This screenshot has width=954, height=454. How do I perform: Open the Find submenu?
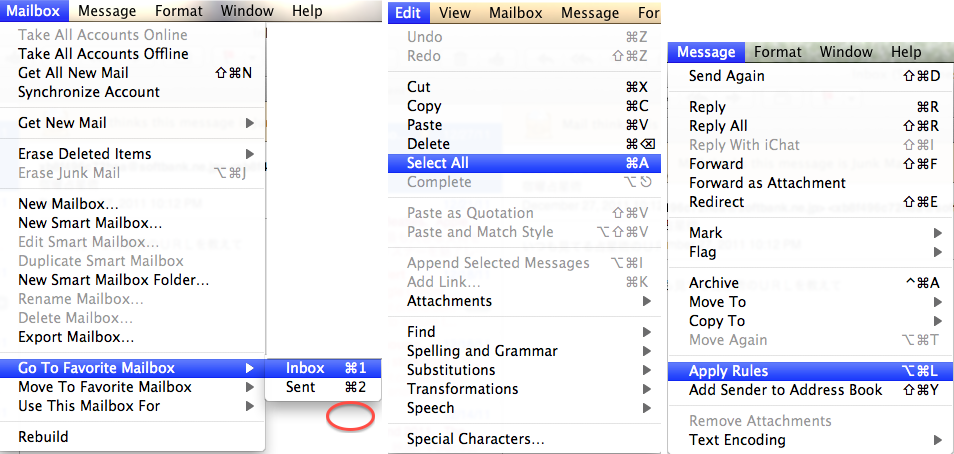tap(524, 332)
